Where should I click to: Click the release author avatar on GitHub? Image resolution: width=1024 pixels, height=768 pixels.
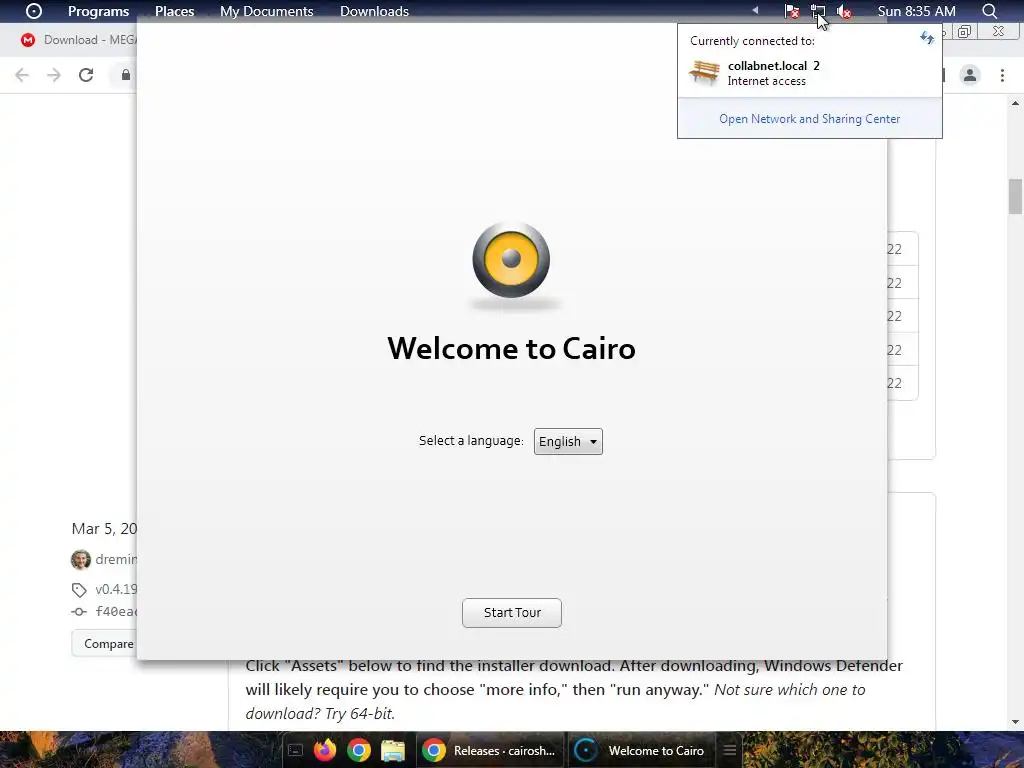pyautogui.click(x=81, y=560)
